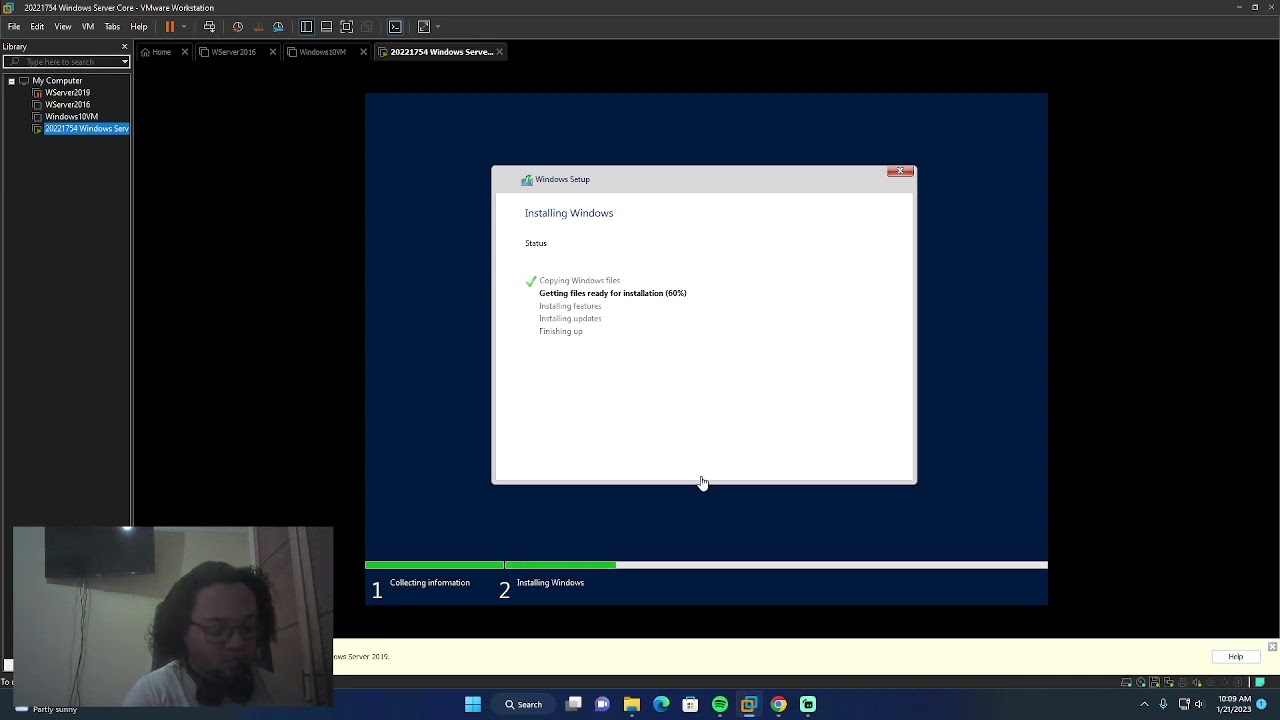This screenshot has height=720, width=1280.
Task: Send Ctrl+Alt+Del to the virtual machine
Action: [209, 27]
